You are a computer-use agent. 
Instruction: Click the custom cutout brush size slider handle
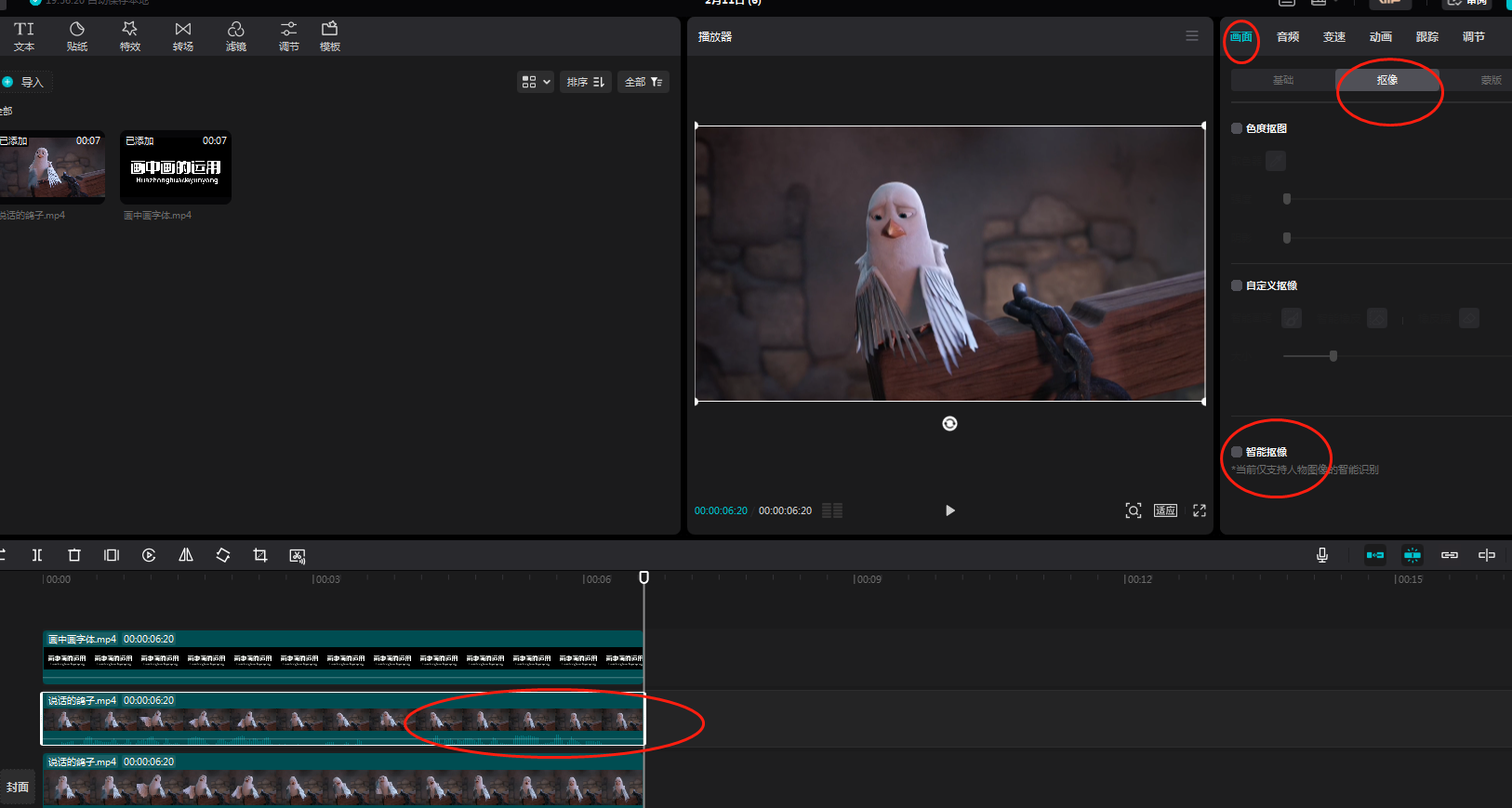[1333, 356]
